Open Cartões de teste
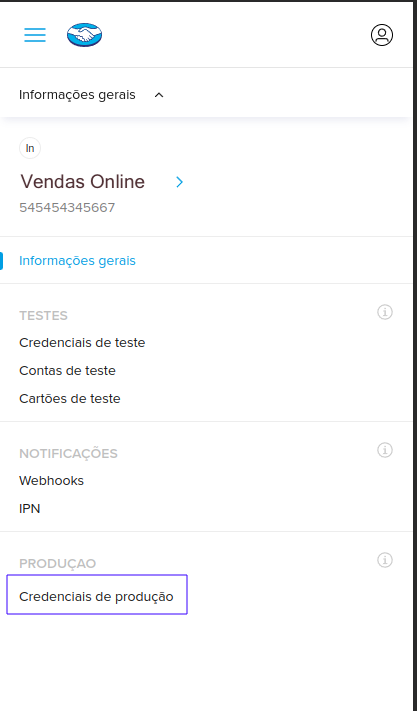417x711 pixels. [x=70, y=399]
